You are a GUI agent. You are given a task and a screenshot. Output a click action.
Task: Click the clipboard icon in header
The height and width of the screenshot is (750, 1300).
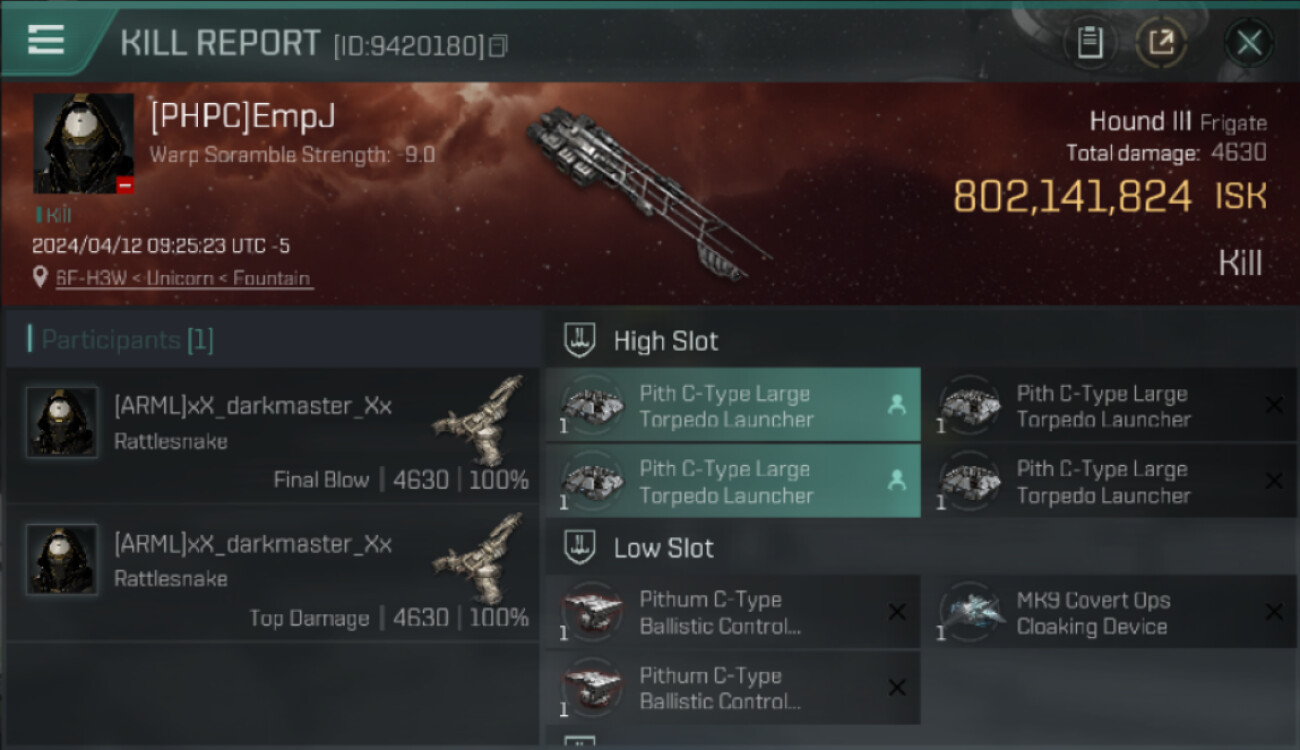pos(1089,43)
